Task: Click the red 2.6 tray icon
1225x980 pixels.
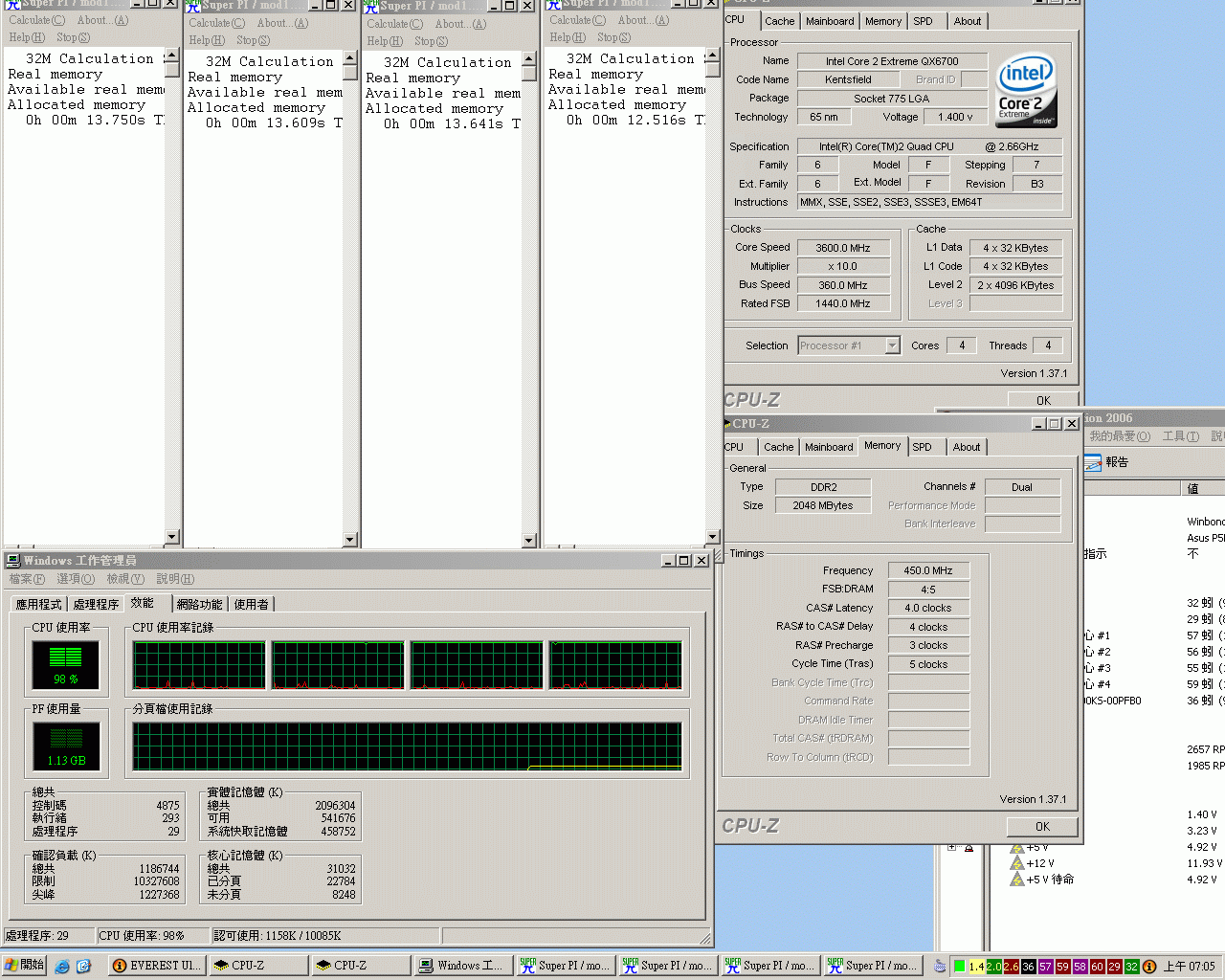Action: tap(1011, 967)
